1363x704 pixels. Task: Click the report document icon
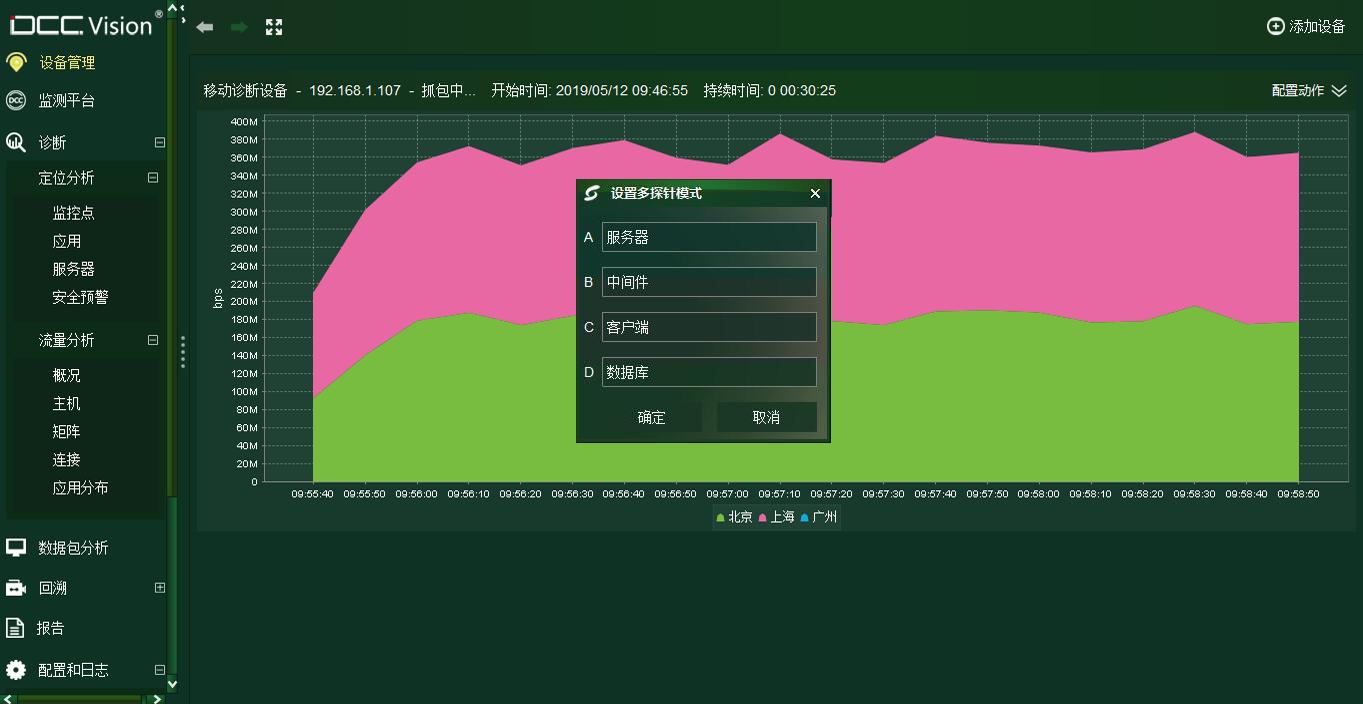15,628
